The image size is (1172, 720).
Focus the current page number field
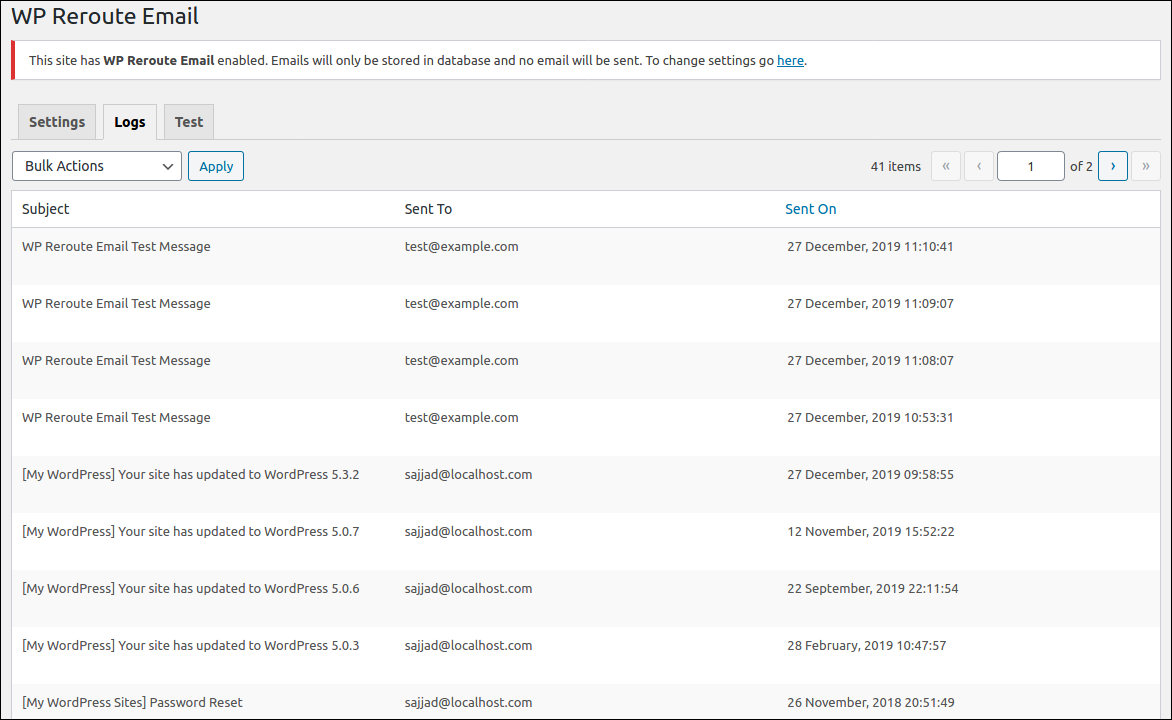click(x=1031, y=166)
